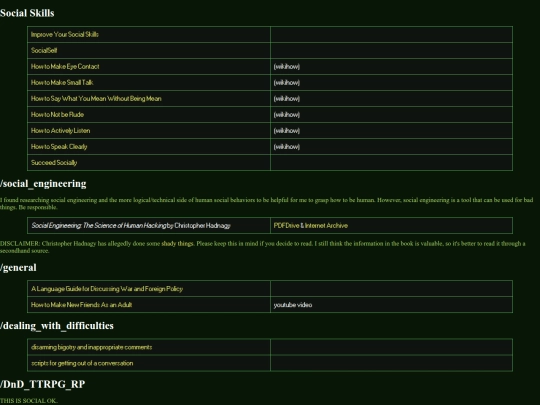
Task: Click (wikihow) text beside Small Talk row
Action: (287, 82)
